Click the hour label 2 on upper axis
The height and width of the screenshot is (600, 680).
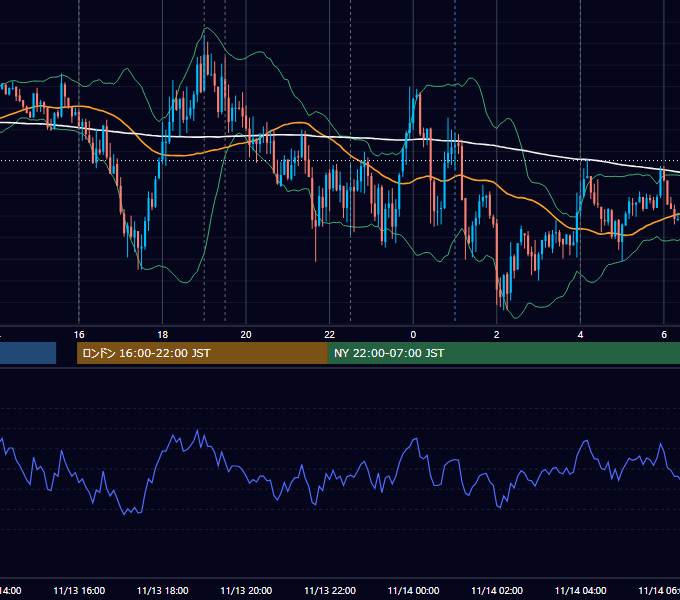click(497, 335)
